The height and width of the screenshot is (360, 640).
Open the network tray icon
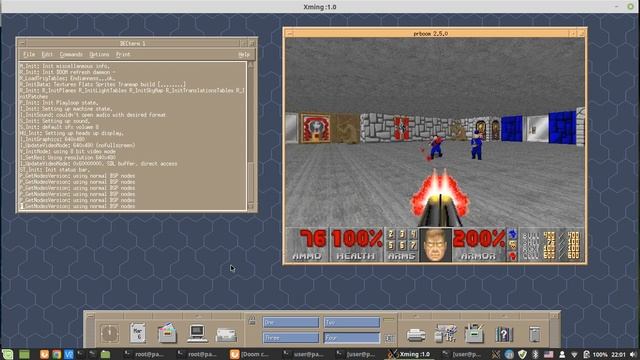pos(574,354)
